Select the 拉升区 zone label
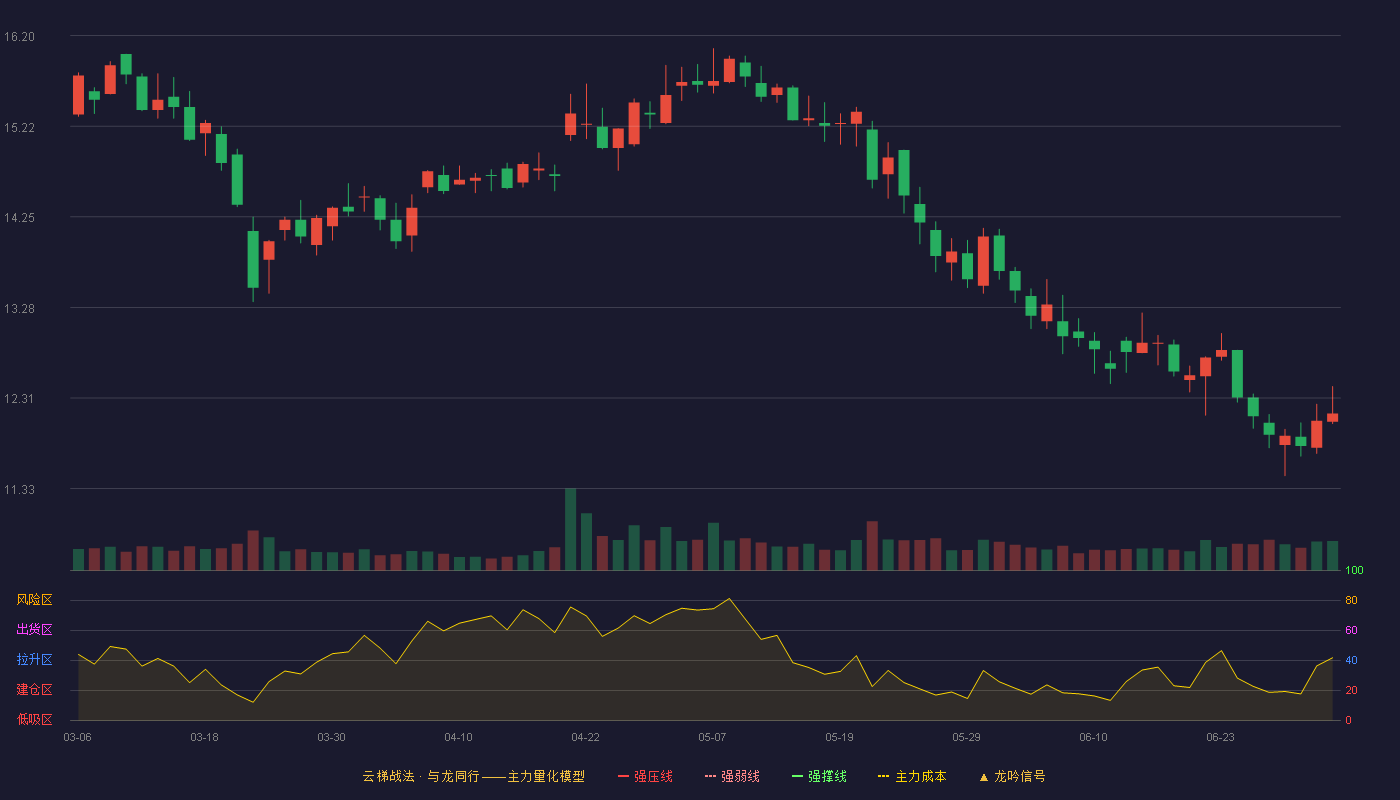The height and width of the screenshot is (800, 1400). [34, 660]
